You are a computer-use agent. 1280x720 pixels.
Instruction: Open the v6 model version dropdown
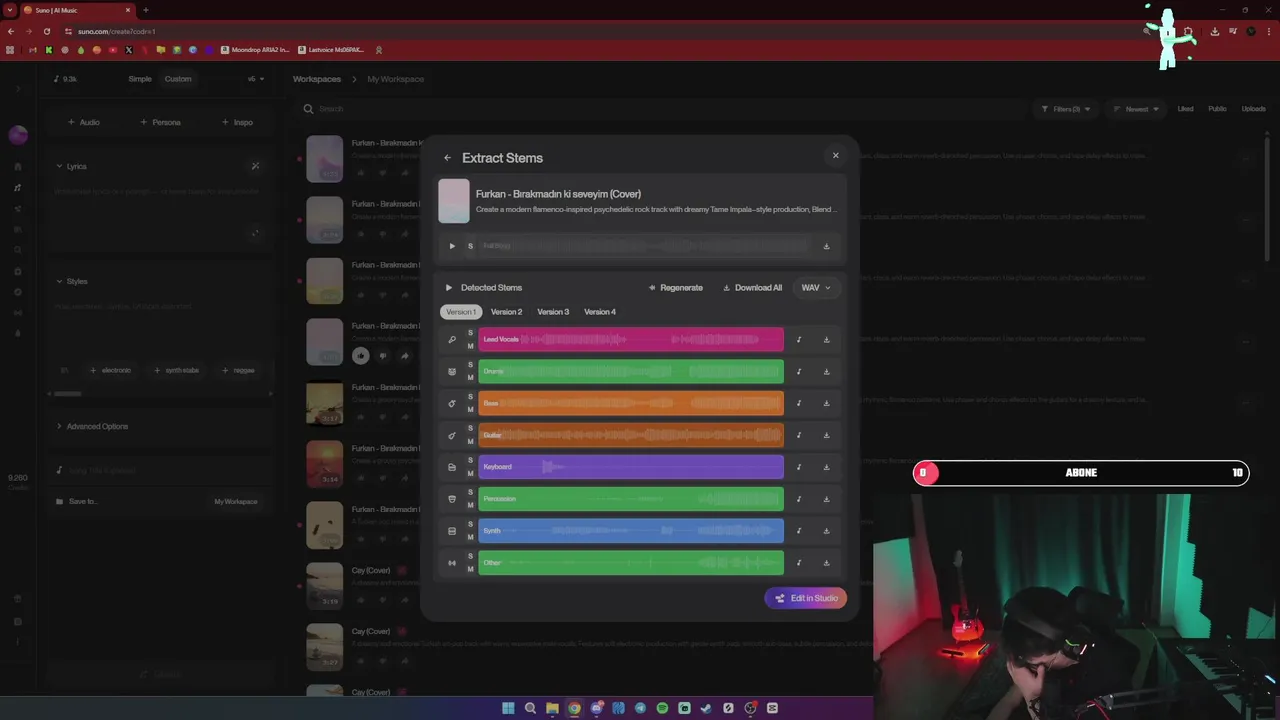(x=254, y=79)
